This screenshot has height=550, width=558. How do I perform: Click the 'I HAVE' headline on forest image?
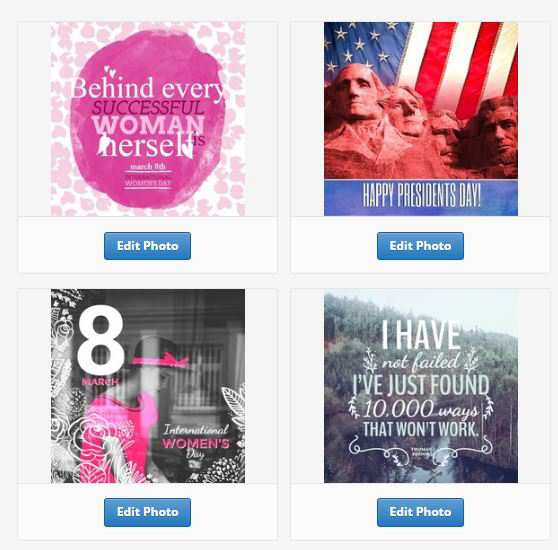click(421, 334)
